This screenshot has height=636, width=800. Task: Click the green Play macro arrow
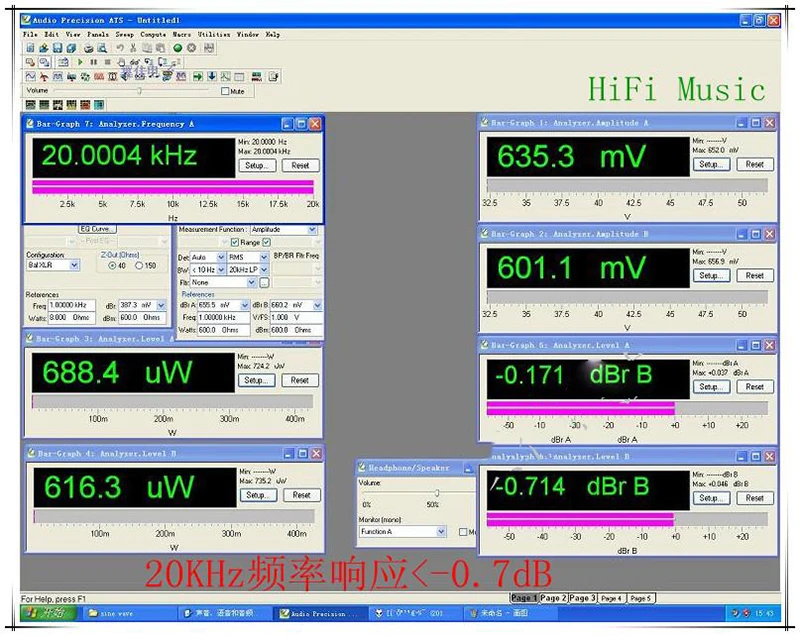[80, 62]
